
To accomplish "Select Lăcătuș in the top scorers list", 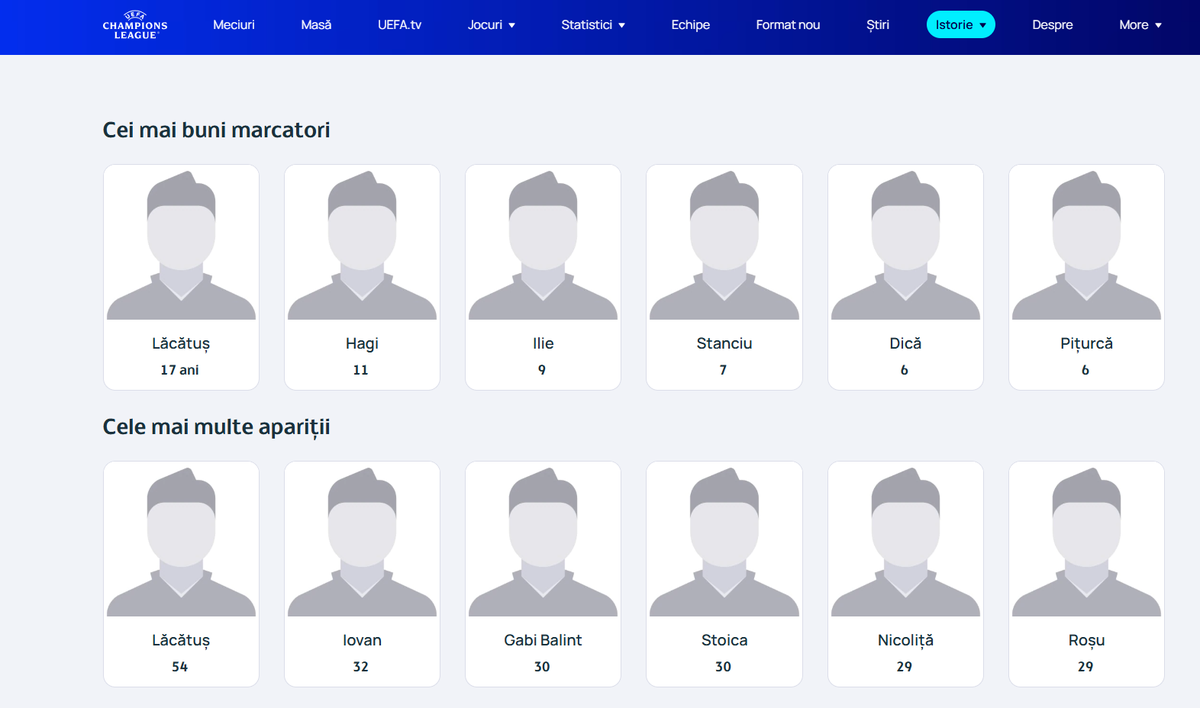I will pyautogui.click(x=181, y=275).
